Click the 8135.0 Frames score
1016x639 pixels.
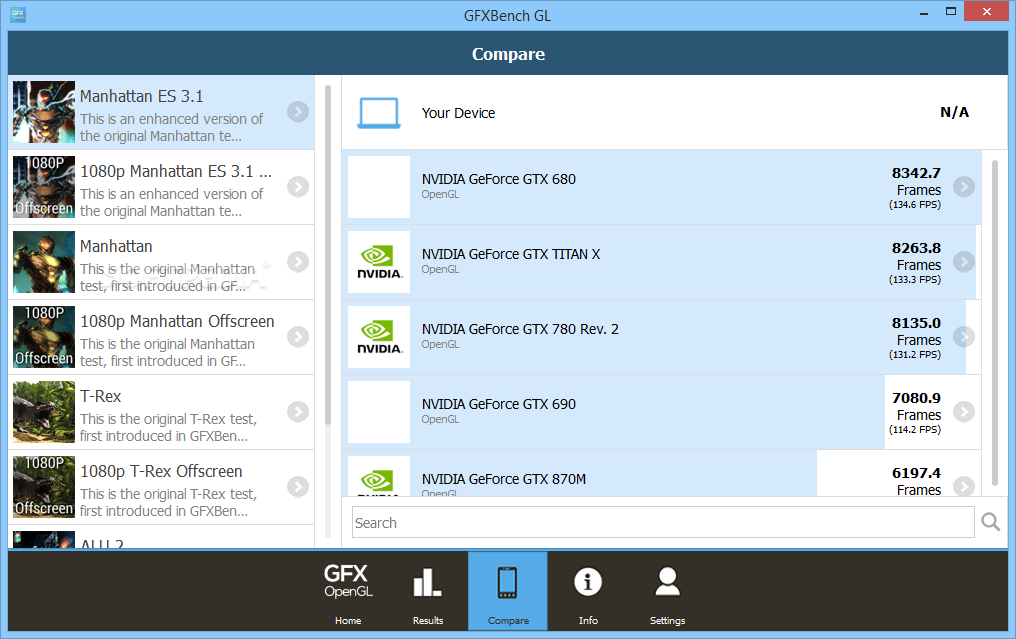coord(916,338)
